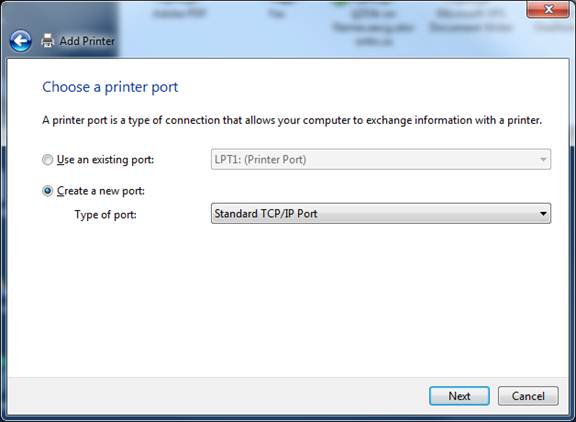Screen dimensions: 576x422
Task: Click the gray footer bar left of Next
Action: pos(218,396)
